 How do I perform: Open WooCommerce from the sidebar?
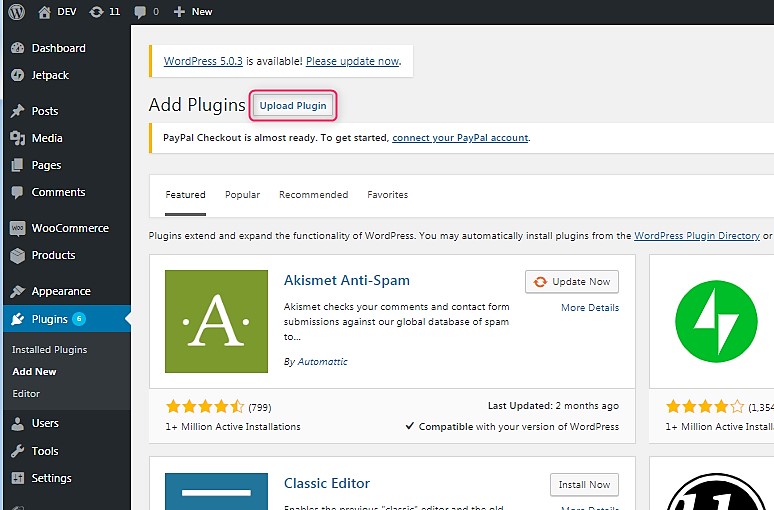pyautogui.click(x=69, y=228)
